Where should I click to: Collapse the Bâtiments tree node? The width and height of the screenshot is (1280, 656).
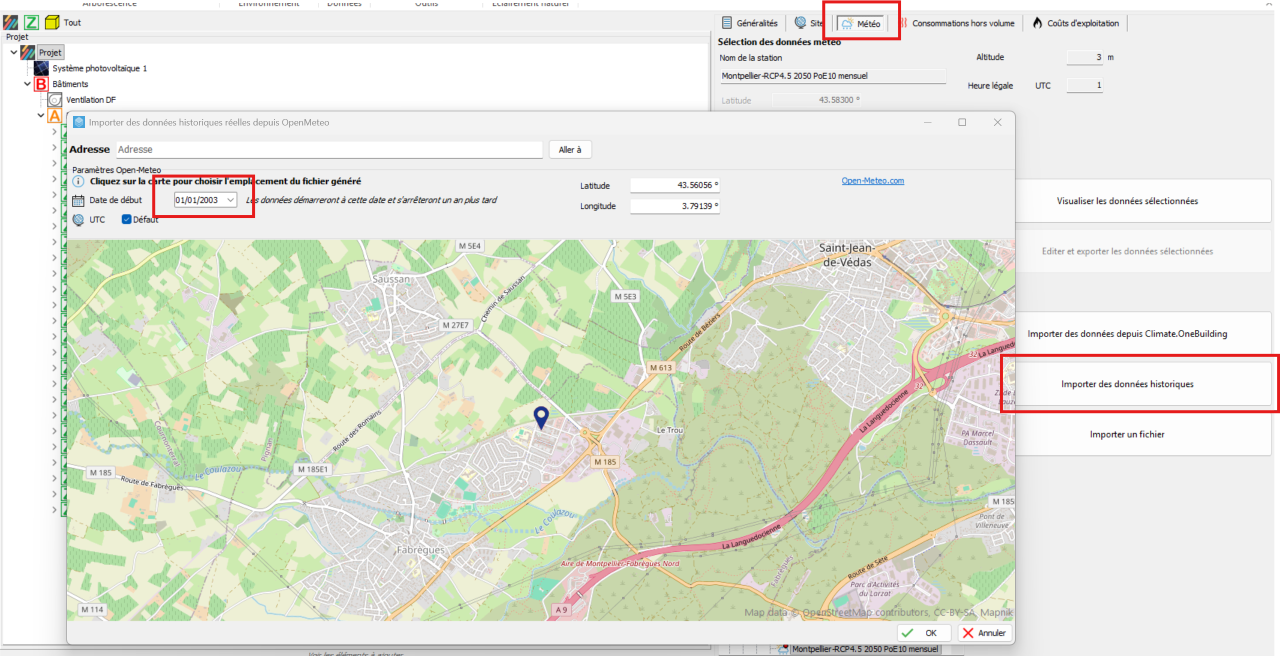click(28, 84)
